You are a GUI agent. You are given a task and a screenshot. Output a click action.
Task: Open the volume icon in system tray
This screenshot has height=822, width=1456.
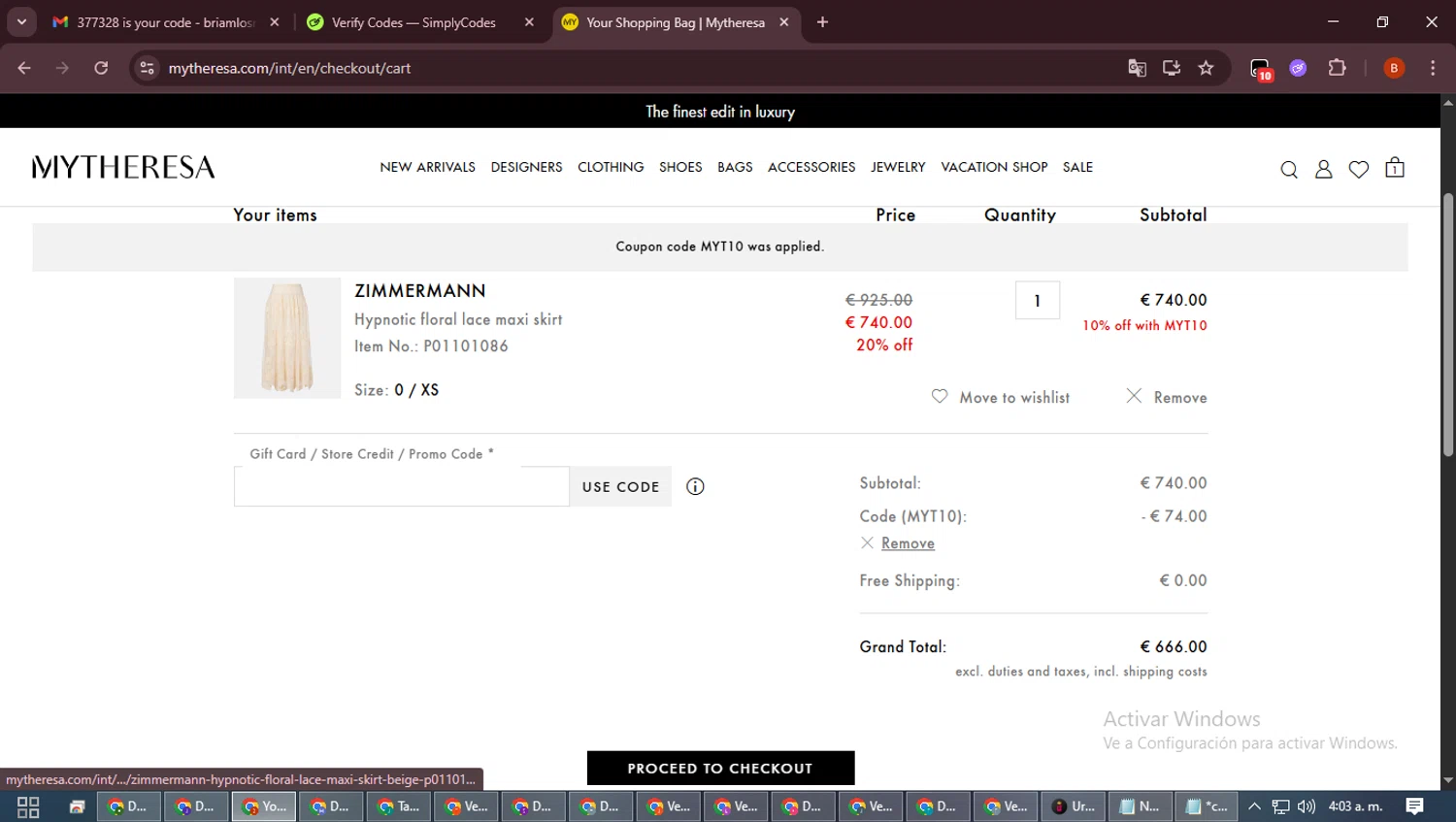tap(1307, 806)
